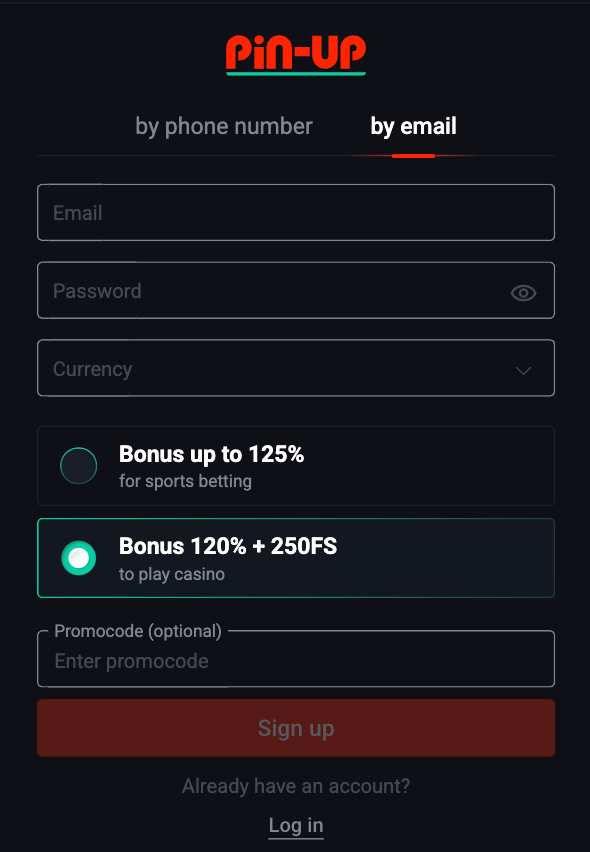Expand the Currency chevron arrow
Image resolution: width=590 pixels, height=852 pixels.
[x=523, y=371]
